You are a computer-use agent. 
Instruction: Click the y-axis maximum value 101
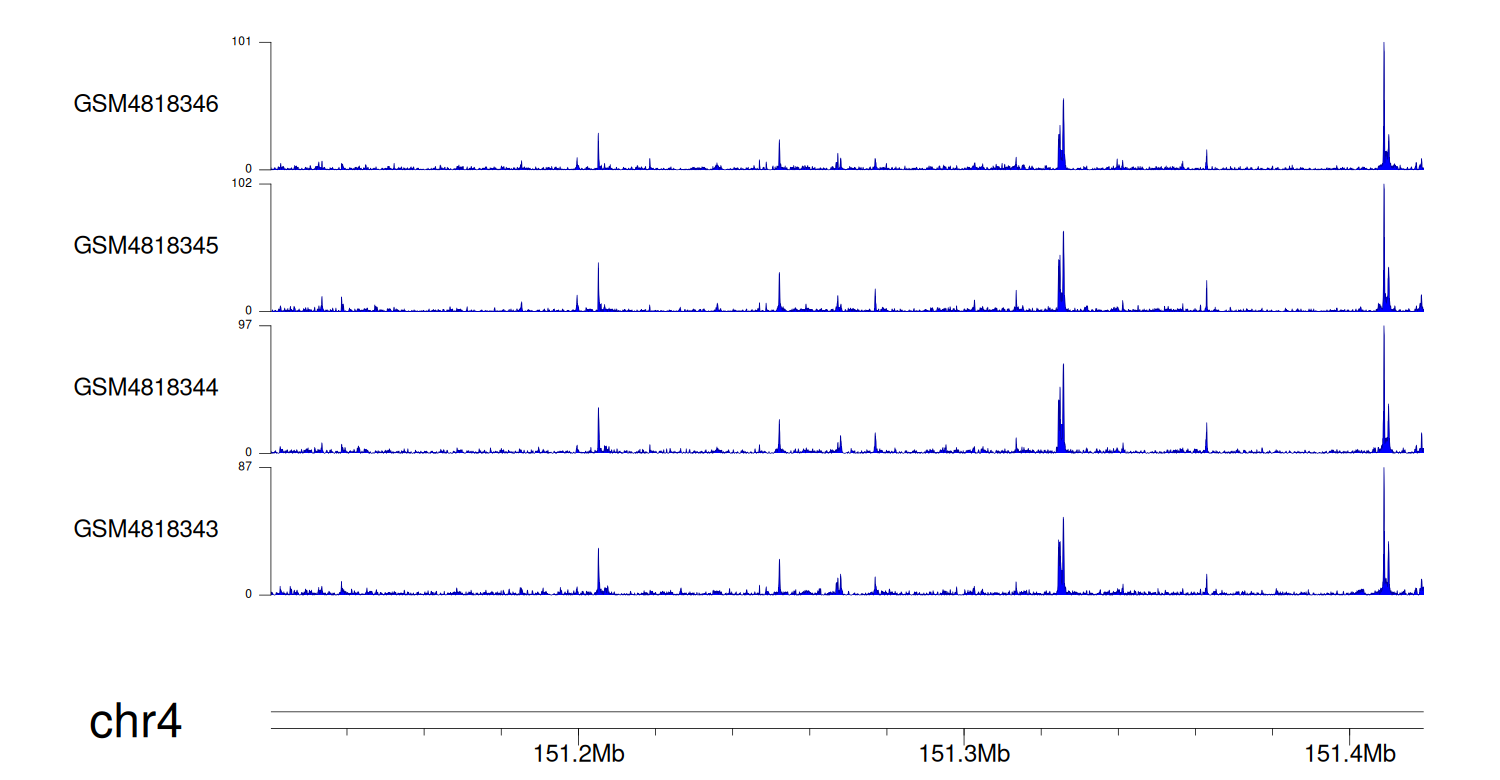coord(242,42)
